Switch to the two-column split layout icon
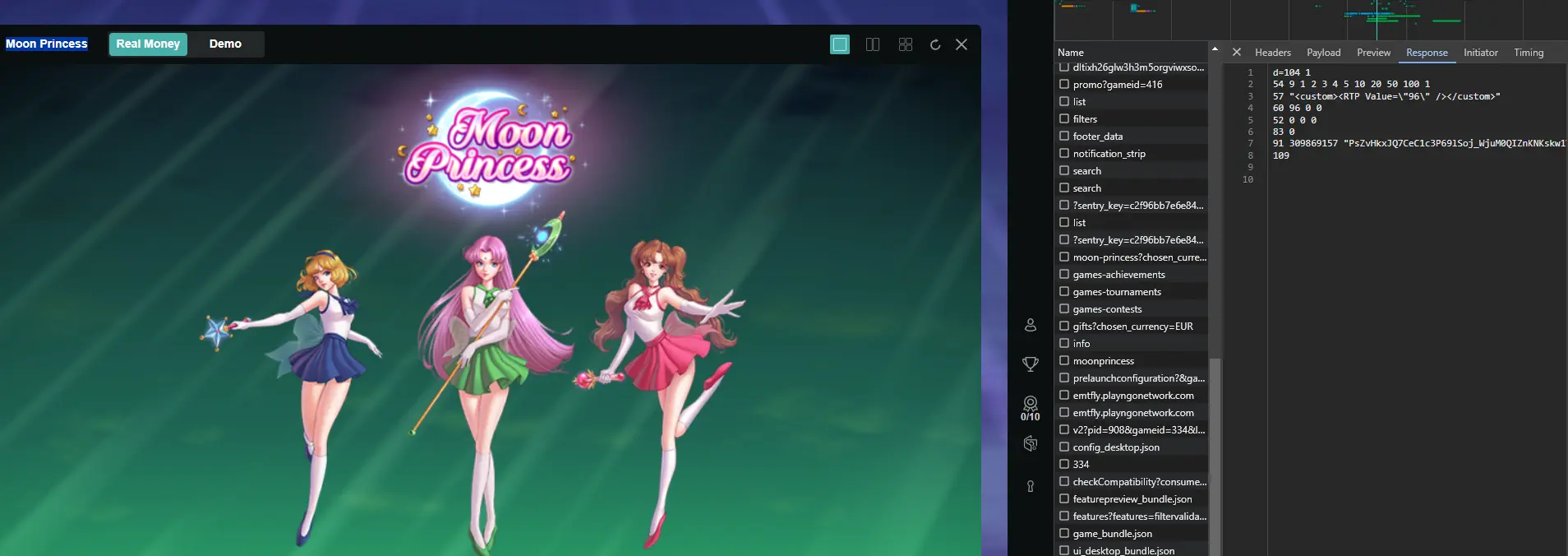Screen dimensions: 1568x556 [873, 44]
